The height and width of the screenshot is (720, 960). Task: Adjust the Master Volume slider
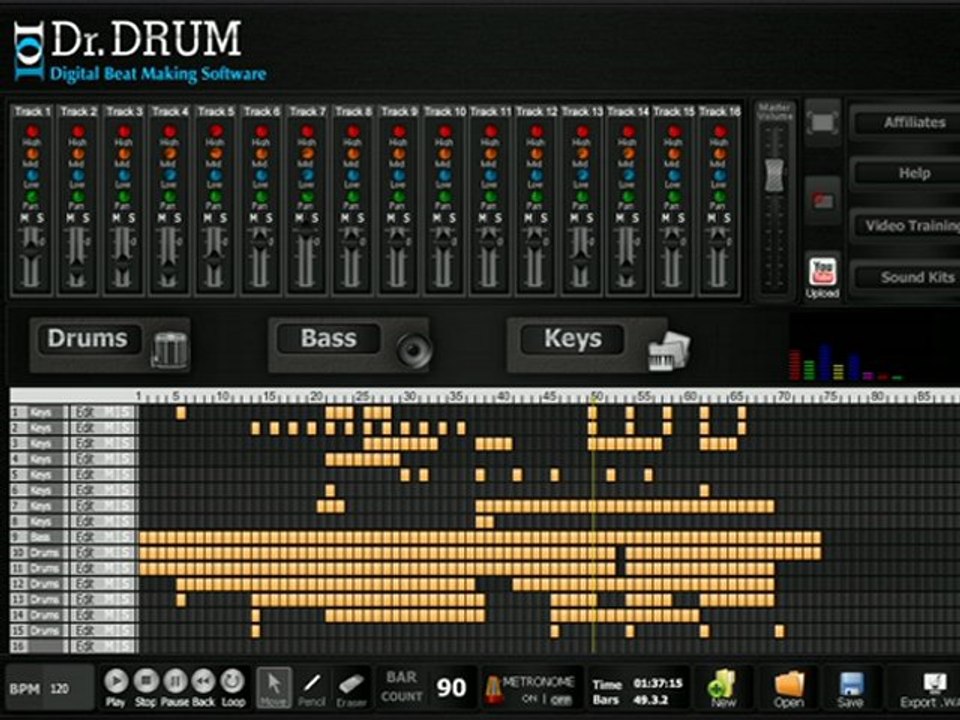click(774, 175)
